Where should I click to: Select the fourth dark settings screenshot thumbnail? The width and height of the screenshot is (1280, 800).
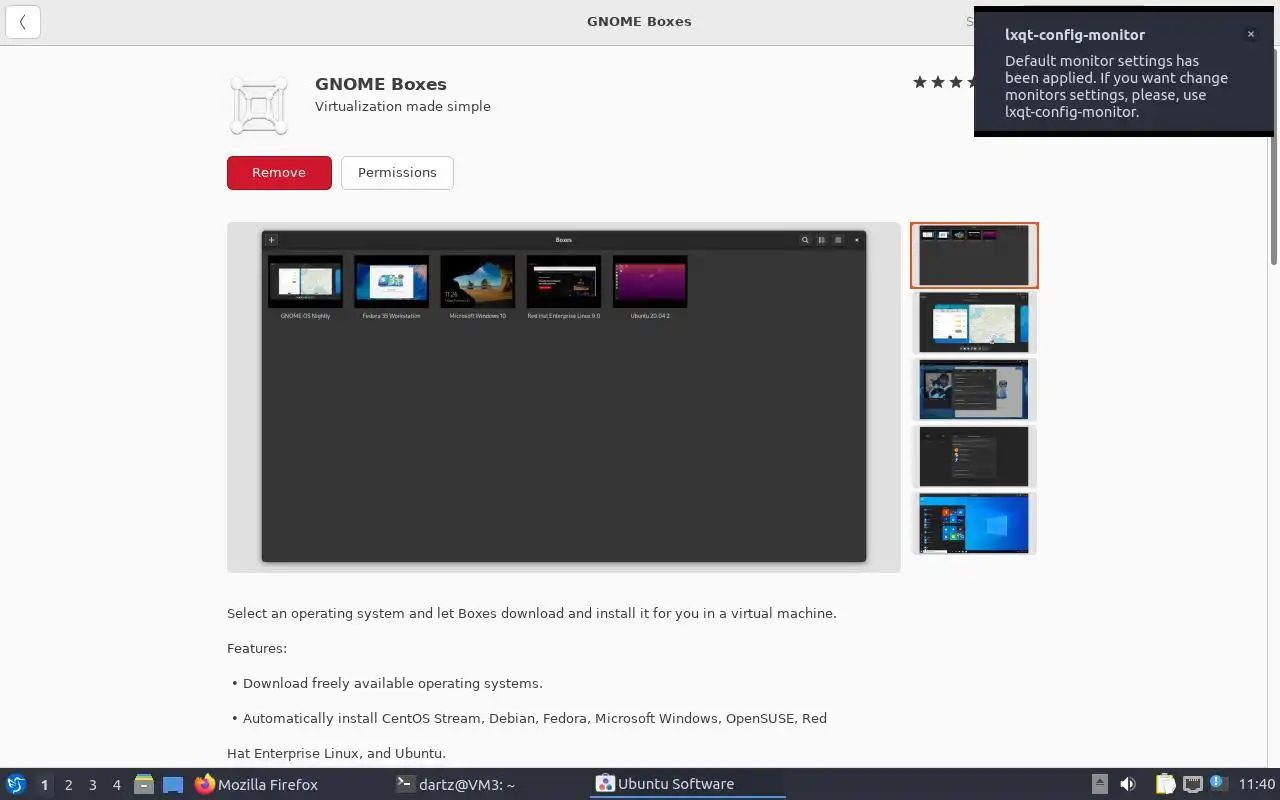tap(974, 456)
